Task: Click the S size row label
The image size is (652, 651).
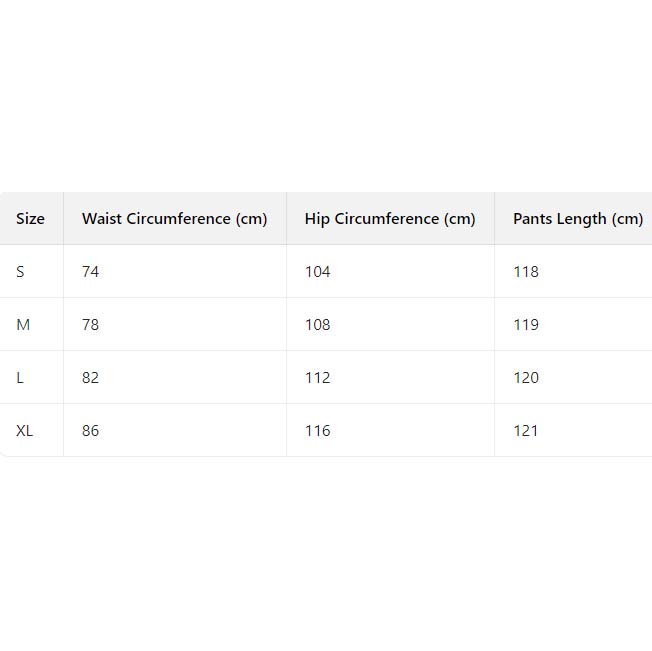Action: pos(20,272)
